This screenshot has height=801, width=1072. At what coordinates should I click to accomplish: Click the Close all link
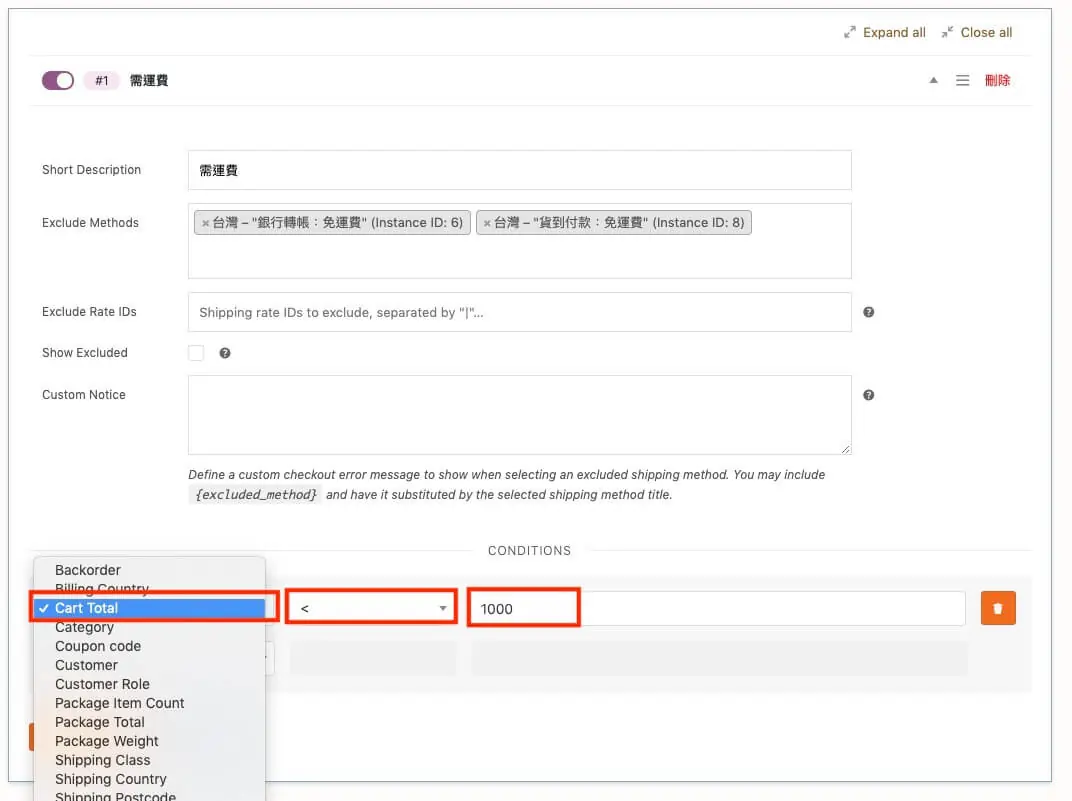click(977, 32)
